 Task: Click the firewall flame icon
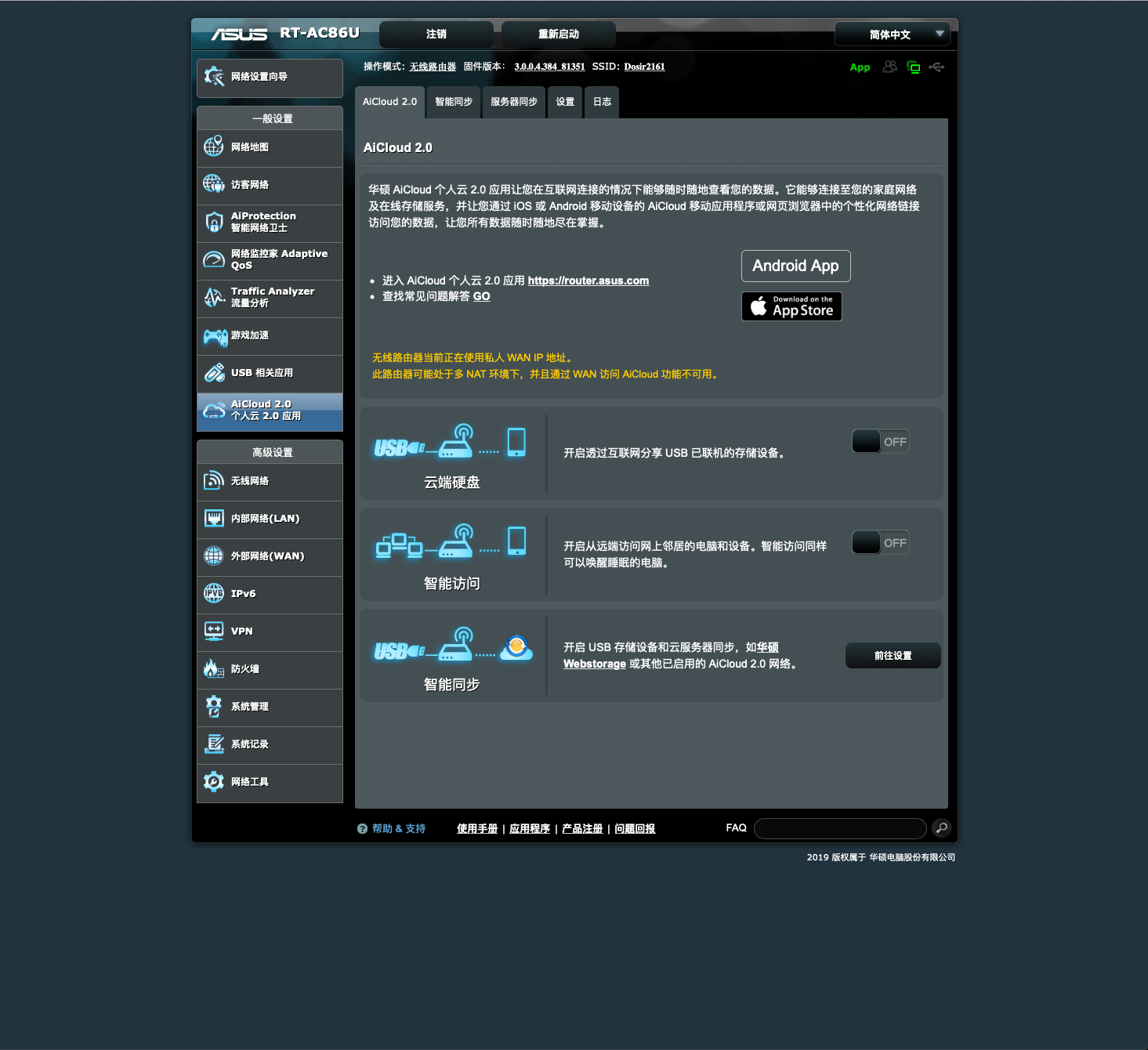tap(214, 668)
